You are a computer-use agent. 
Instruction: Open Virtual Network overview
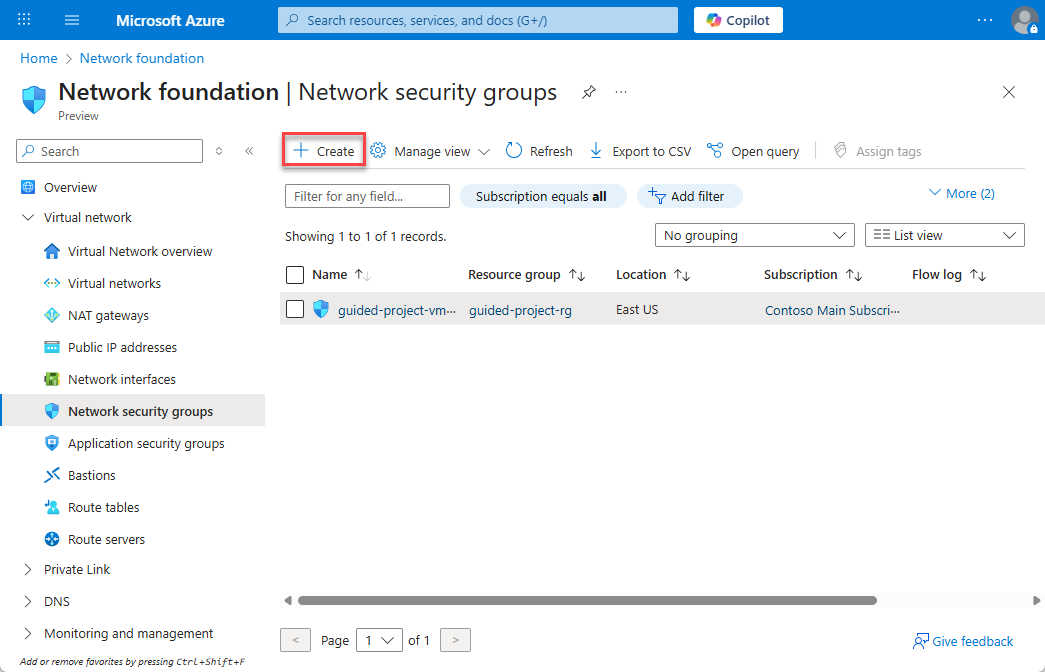point(140,251)
